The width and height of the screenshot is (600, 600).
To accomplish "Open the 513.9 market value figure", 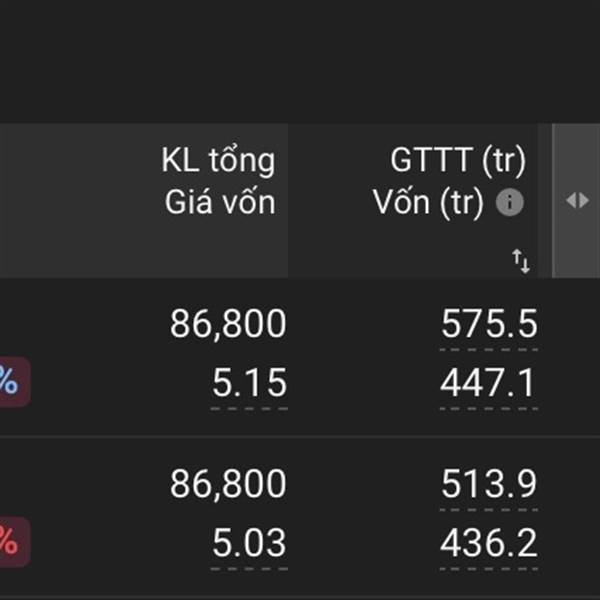I will pos(489,484).
